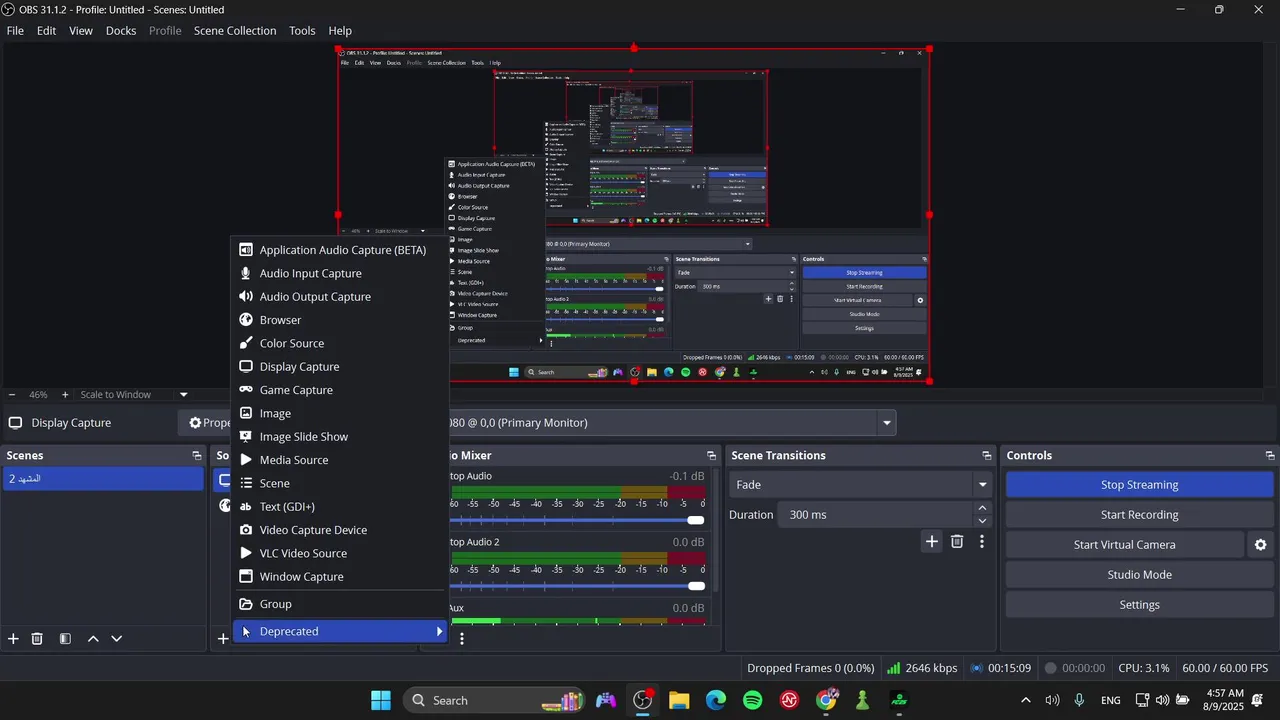
Task: Pop out the Audio Mixer dock
Action: (711, 456)
